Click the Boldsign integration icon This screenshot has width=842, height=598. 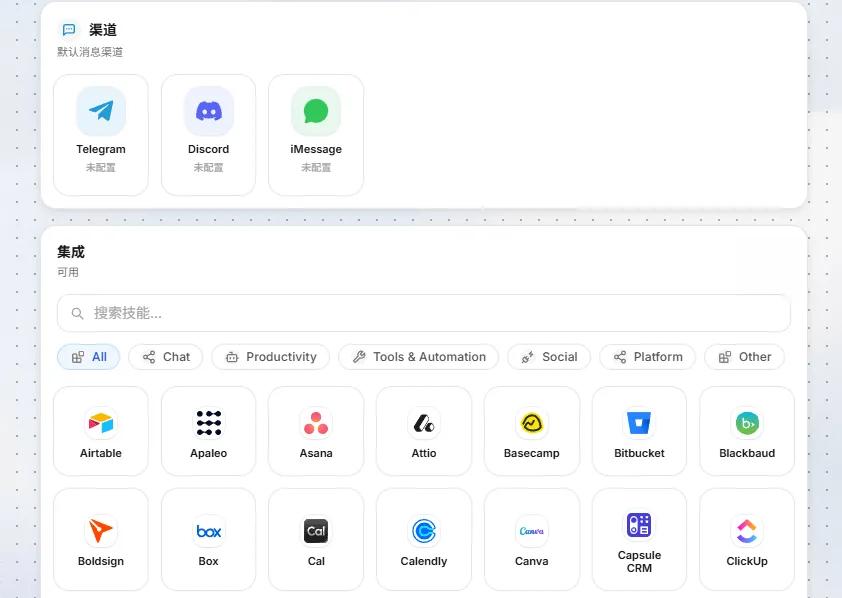pos(101,531)
